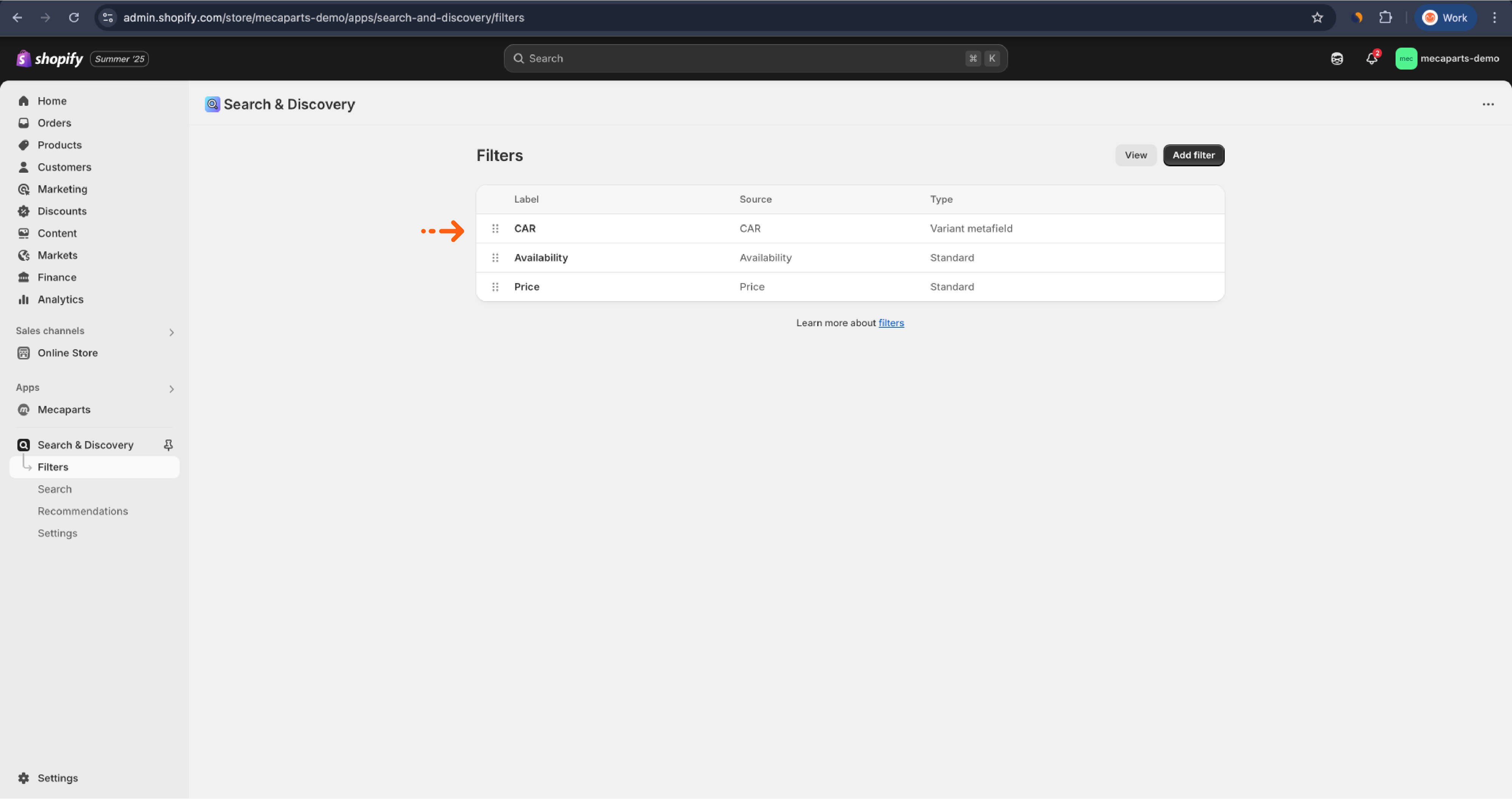Follow the filters help link

(891, 323)
